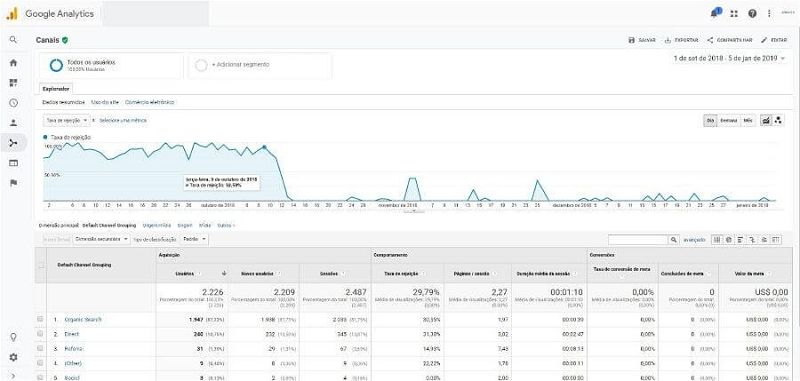The width and height of the screenshot is (800, 381).
Task: Switch to the Uso do site view
Action: (105, 102)
